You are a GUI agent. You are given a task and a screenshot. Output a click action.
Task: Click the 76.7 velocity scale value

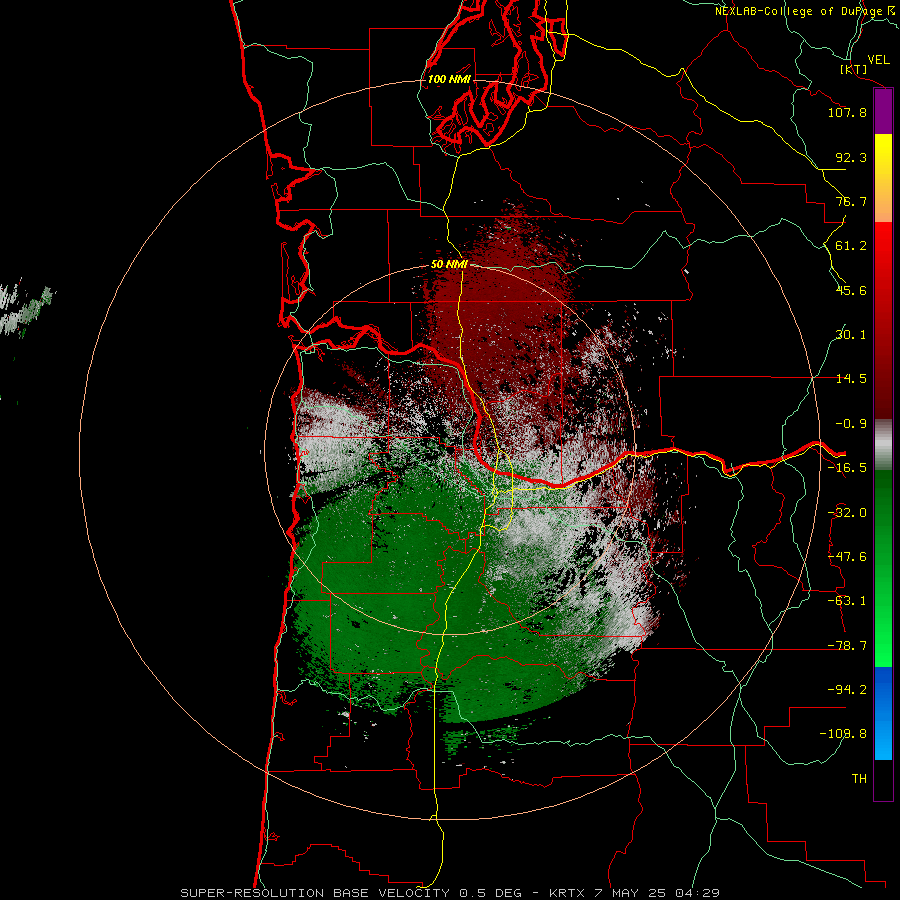(x=851, y=201)
